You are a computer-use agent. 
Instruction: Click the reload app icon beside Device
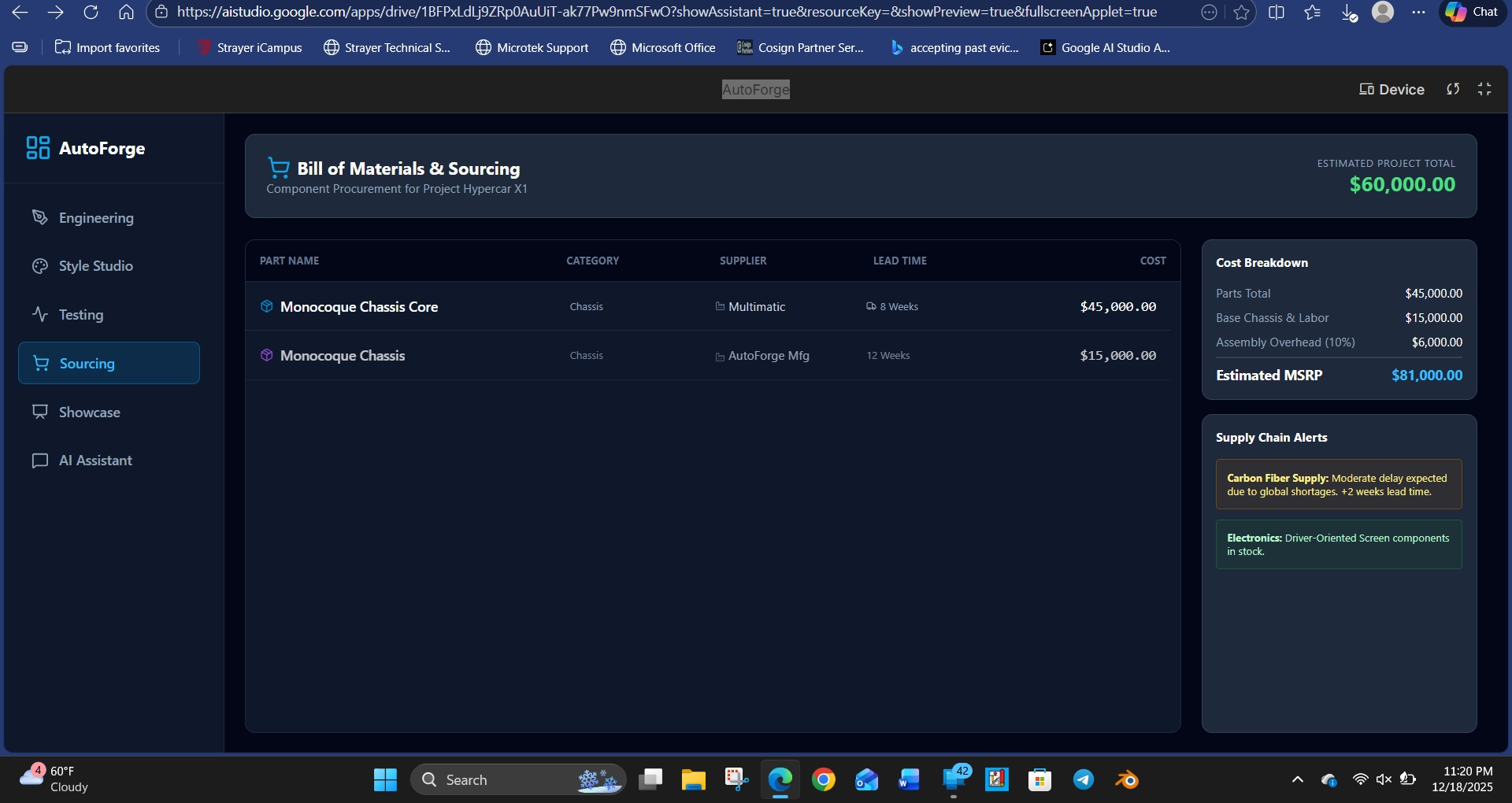(x=1453, y=90)
